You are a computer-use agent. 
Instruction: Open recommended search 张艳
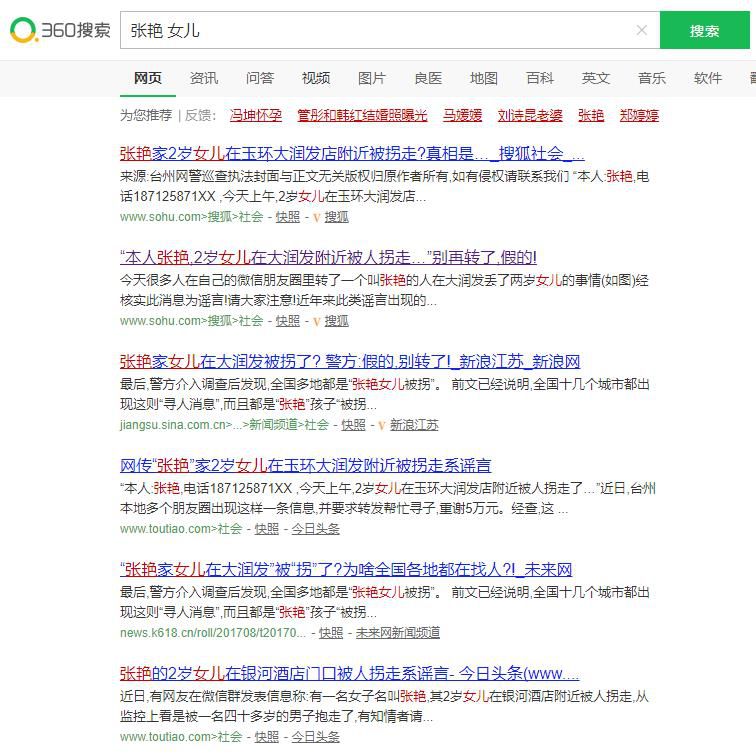[x=591, y=115]
